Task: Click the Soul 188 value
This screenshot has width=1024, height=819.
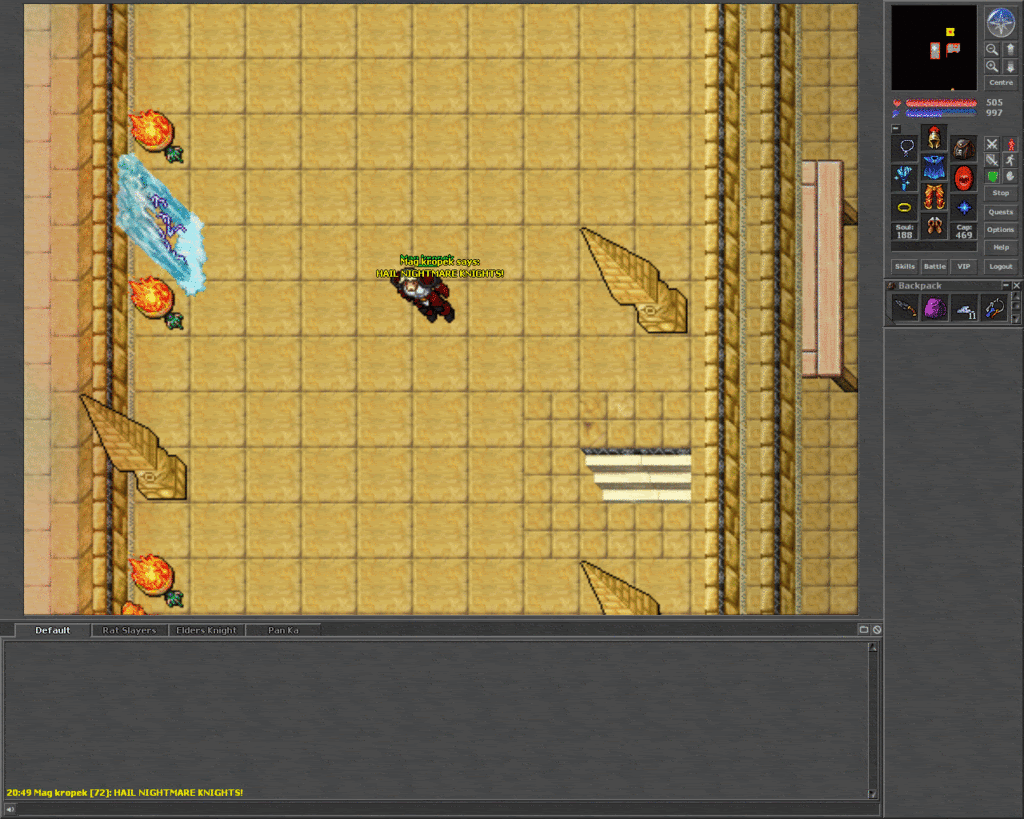Action: pyautogui.click(x=904, y=231)
